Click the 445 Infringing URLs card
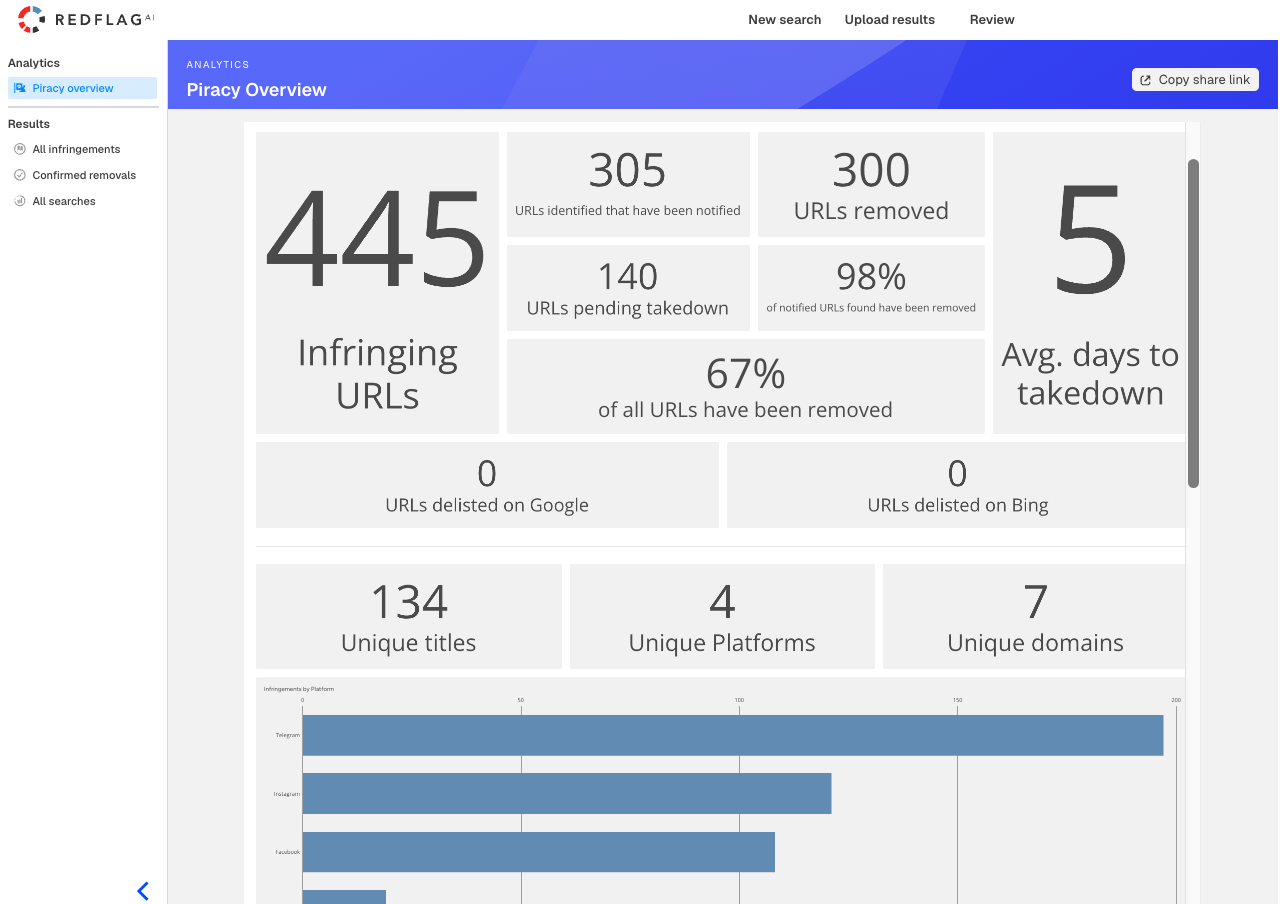The height and width of the screenshot is (904, 1284). 377,283
